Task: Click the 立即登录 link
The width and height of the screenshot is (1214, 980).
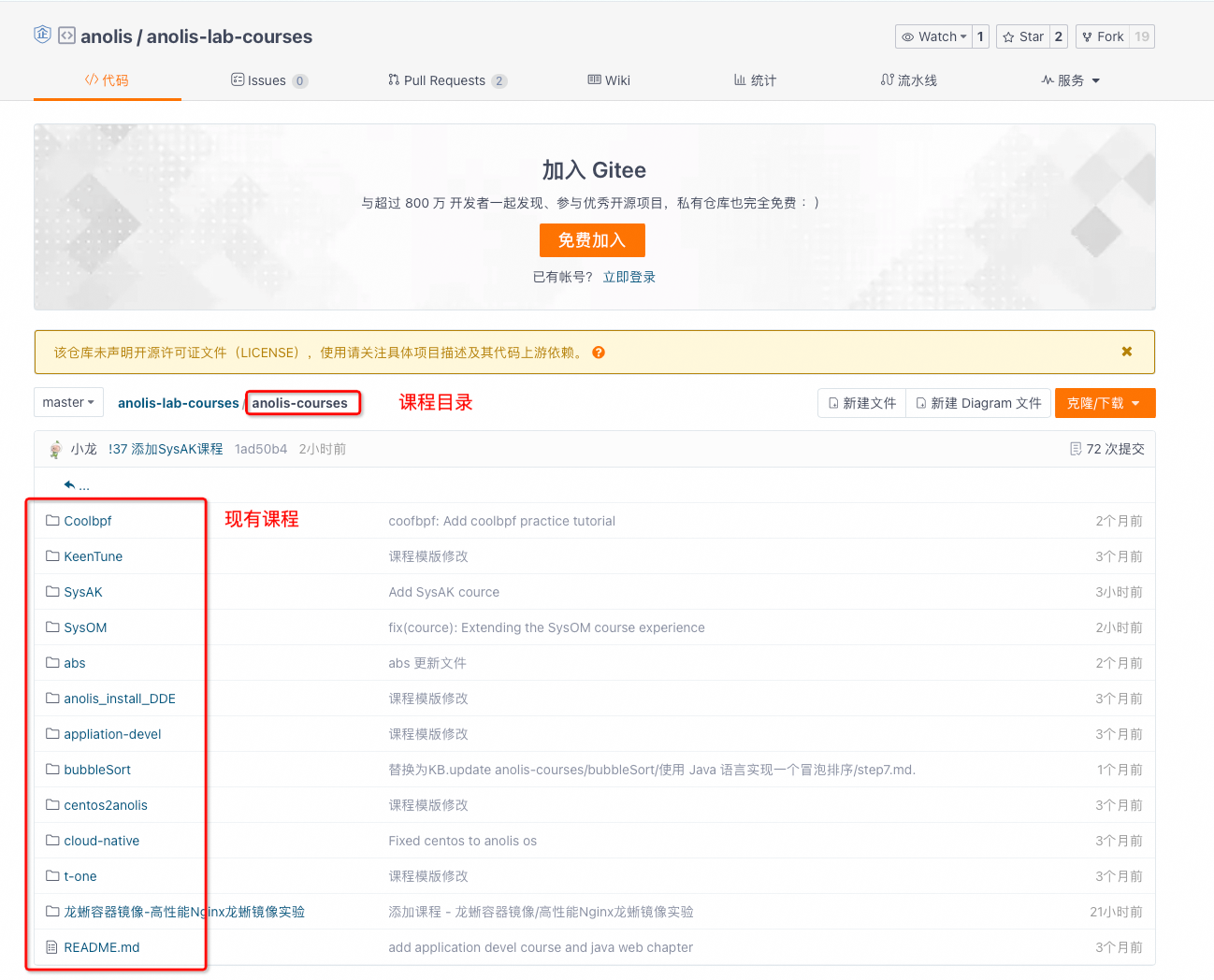Action: [x=629, y=277]
